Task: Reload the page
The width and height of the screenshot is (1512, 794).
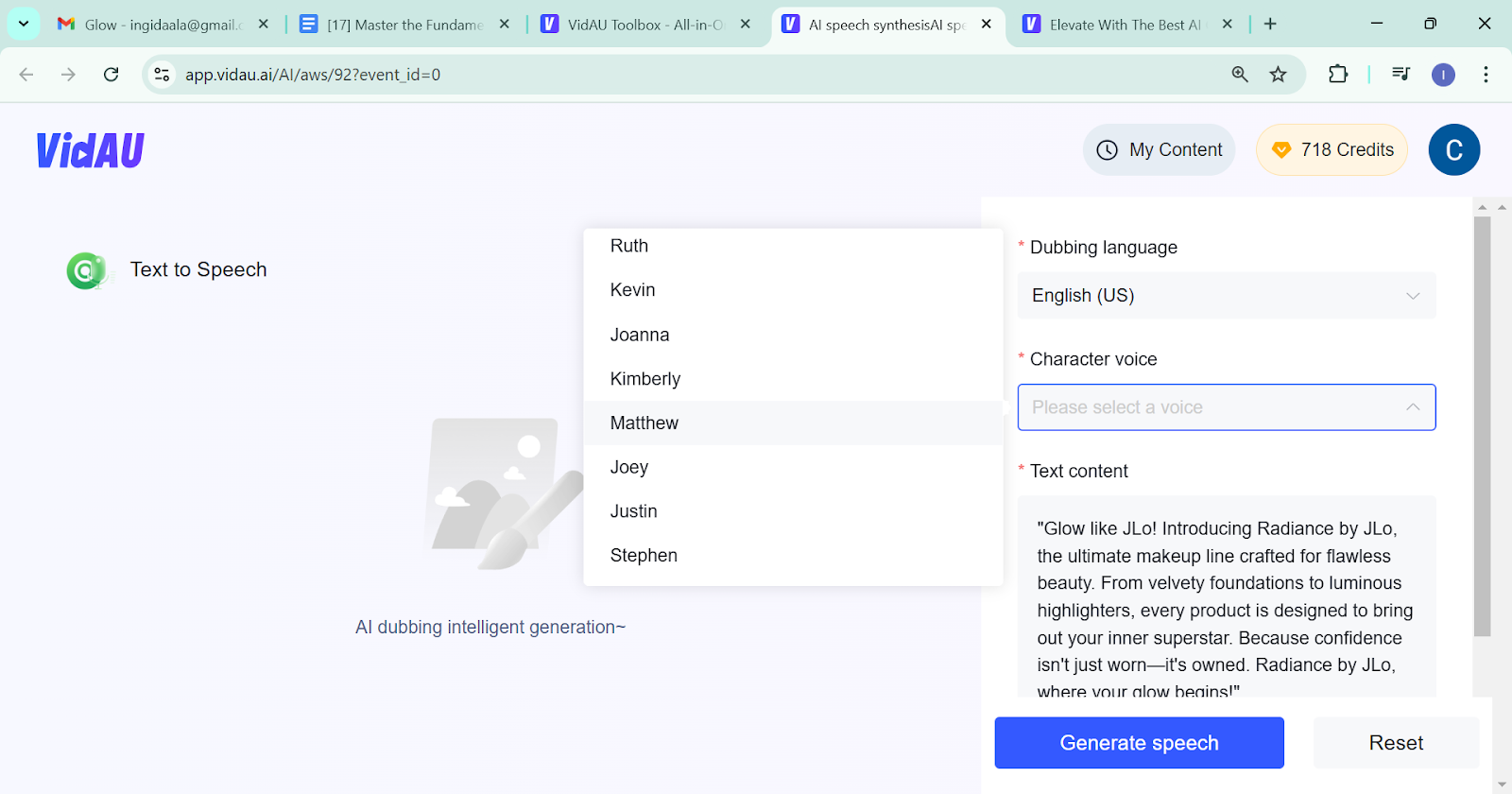Action: (112, 74)
